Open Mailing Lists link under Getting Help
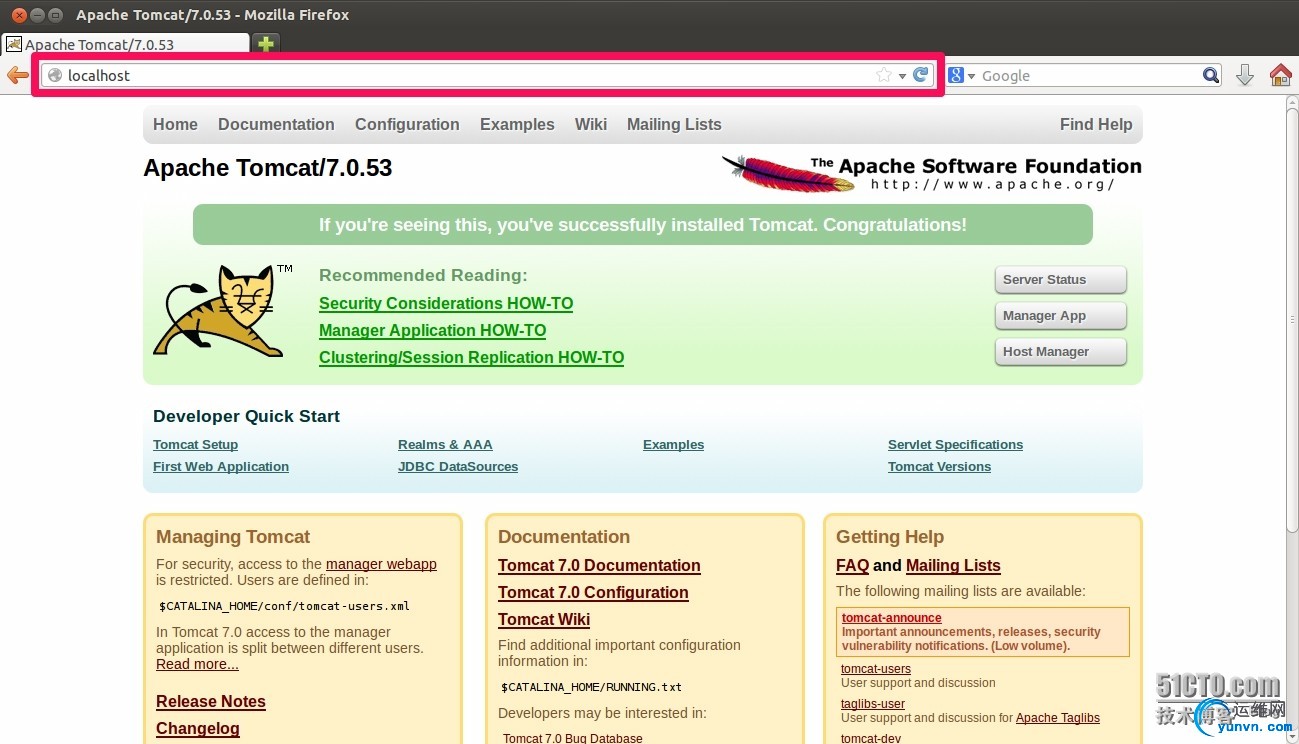 click(953, 565)
